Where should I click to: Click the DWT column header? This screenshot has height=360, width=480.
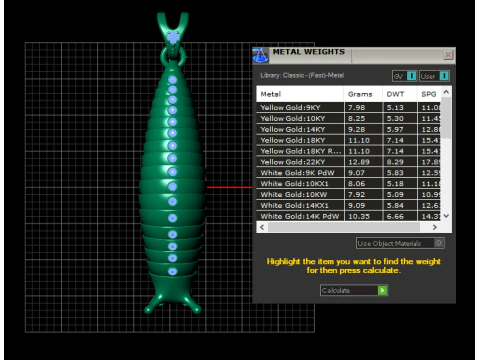(400, 94)
